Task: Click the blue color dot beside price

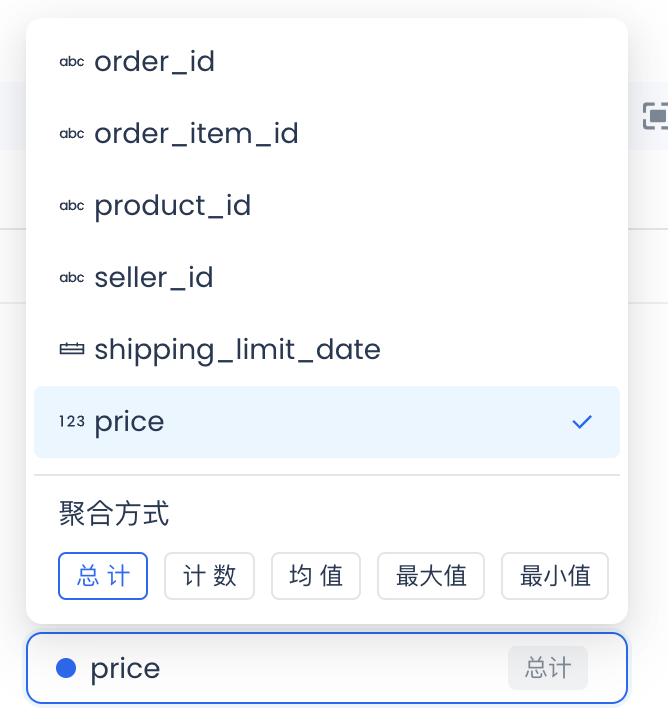Action: click(66, 668)
